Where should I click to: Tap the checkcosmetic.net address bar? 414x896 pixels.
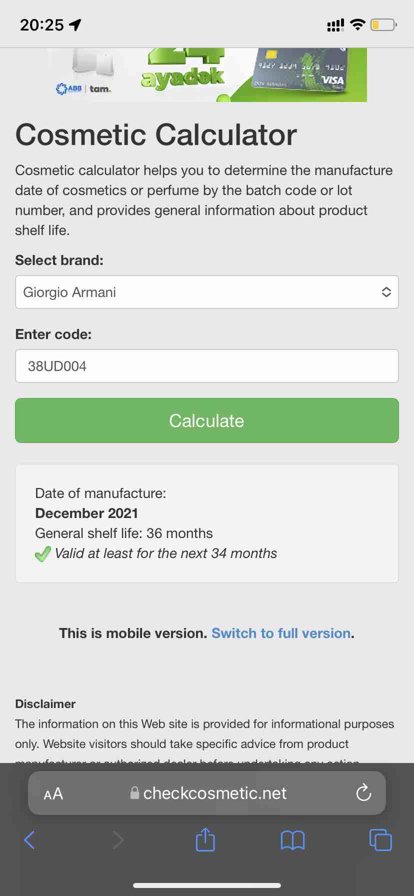(x=206, y=793)
